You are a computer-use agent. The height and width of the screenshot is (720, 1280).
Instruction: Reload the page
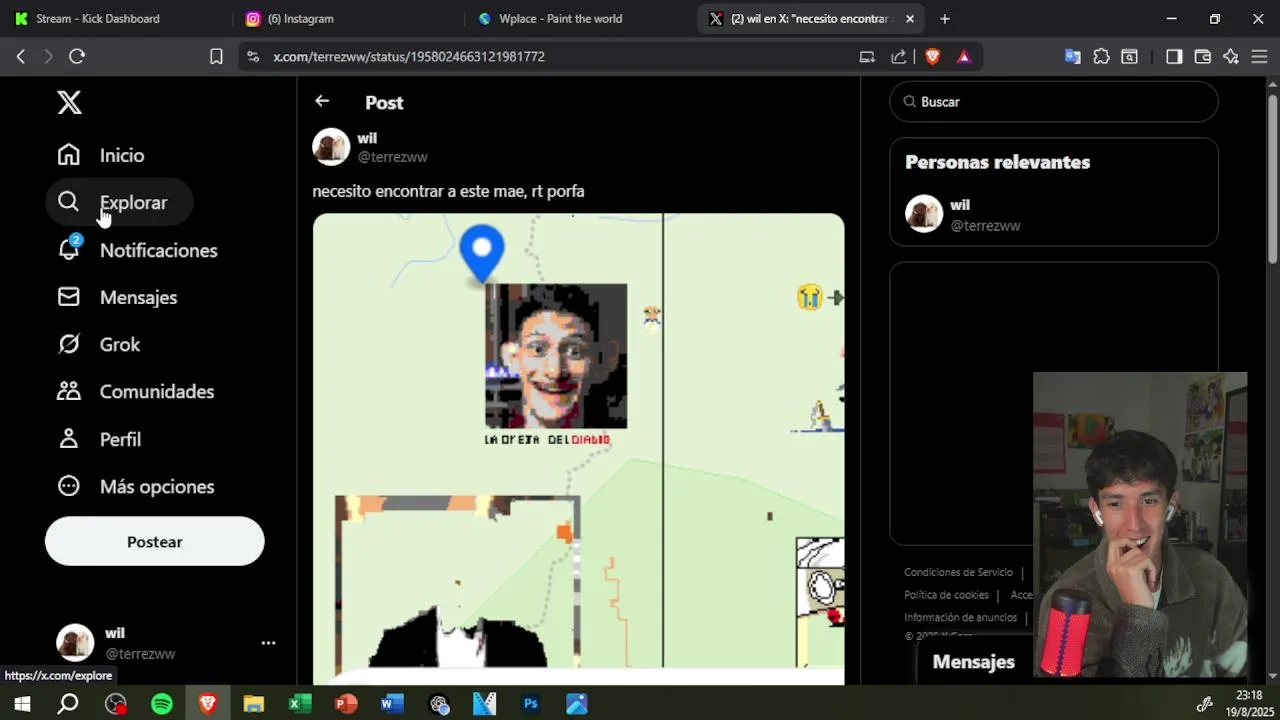point(77,57)
